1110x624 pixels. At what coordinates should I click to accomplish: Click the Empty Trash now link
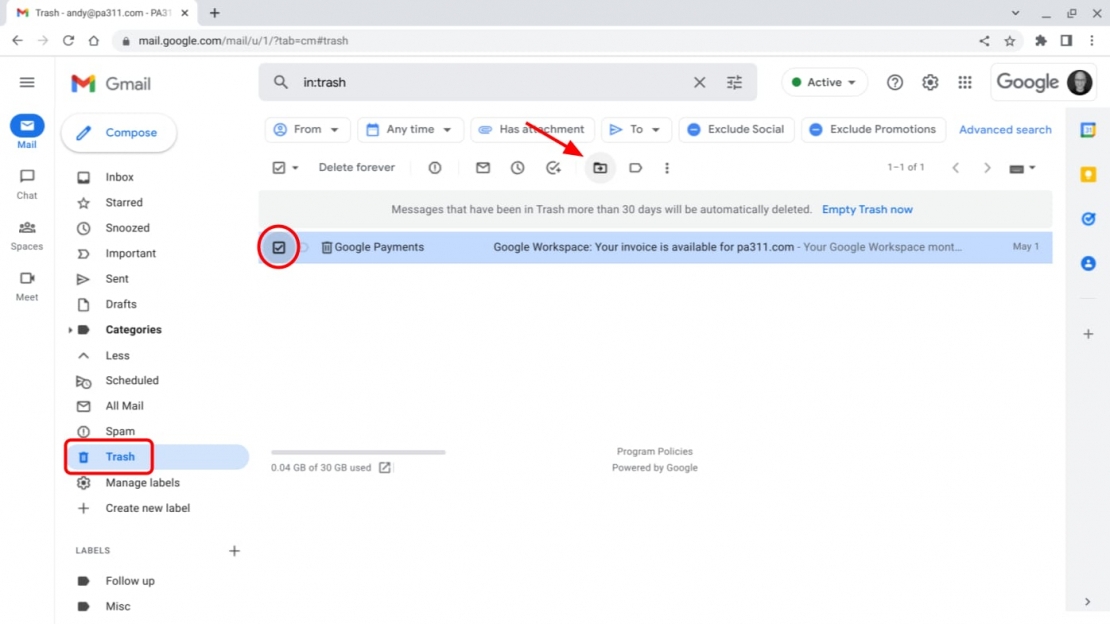coord(867,209)
